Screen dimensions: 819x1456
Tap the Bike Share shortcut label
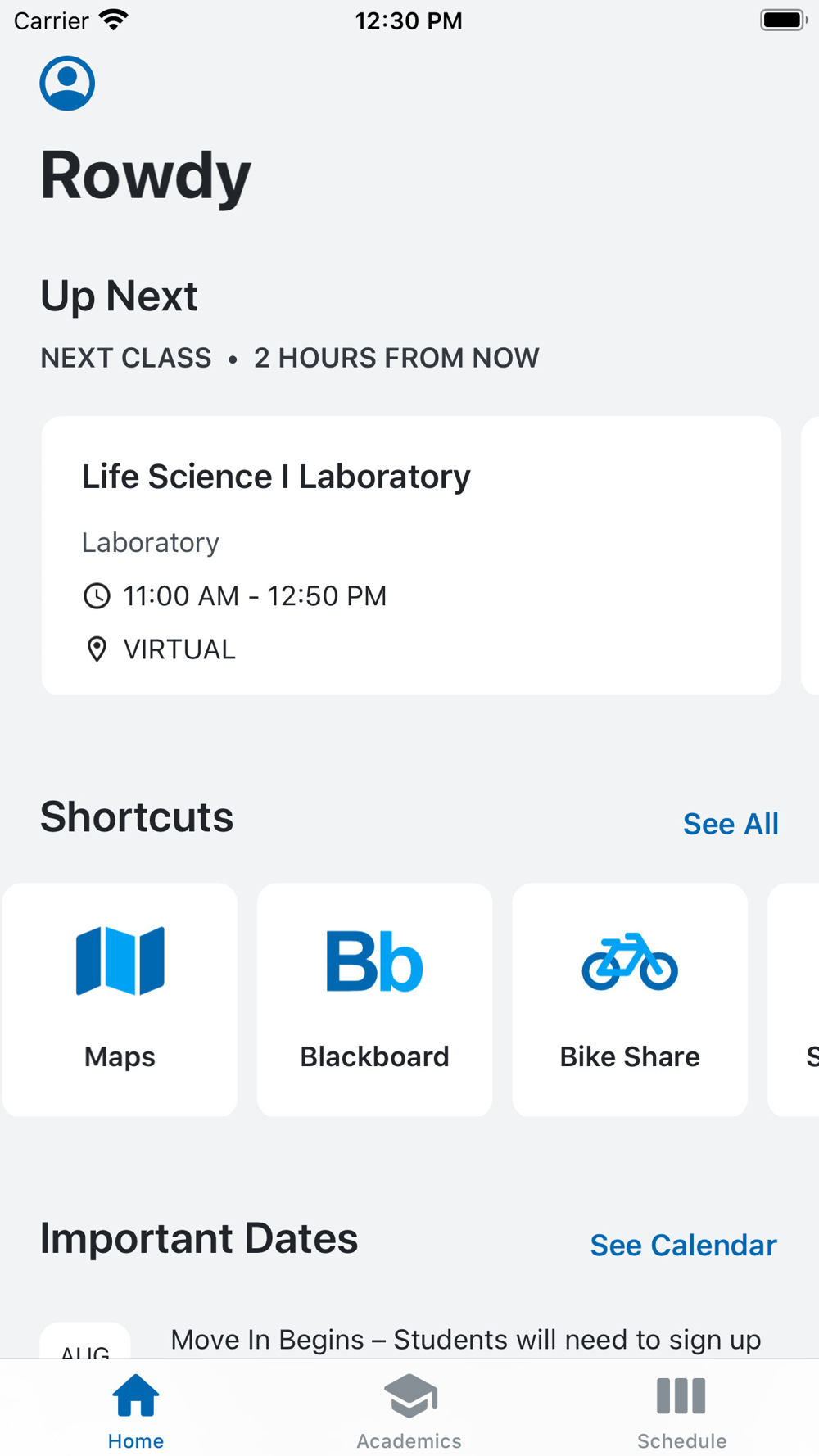(x=630, y=1056)
